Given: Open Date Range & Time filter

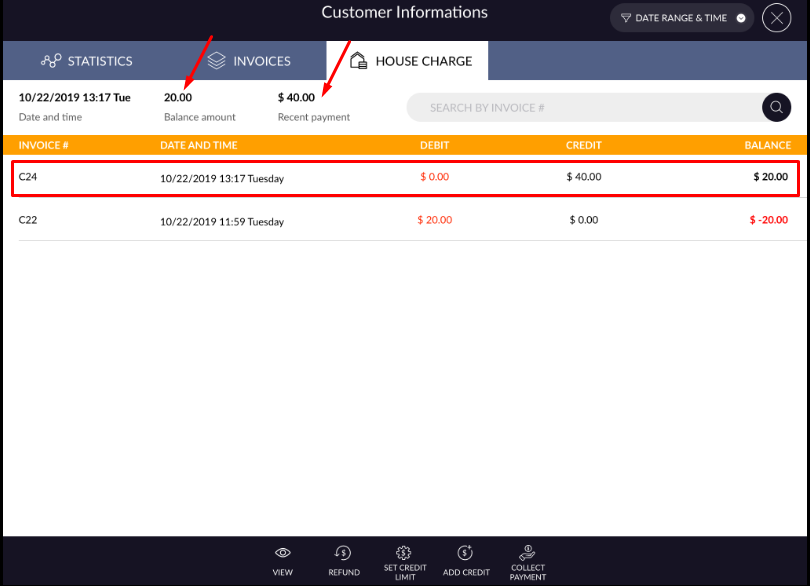Looking at the screenshot, I should [x=681, y=18].
